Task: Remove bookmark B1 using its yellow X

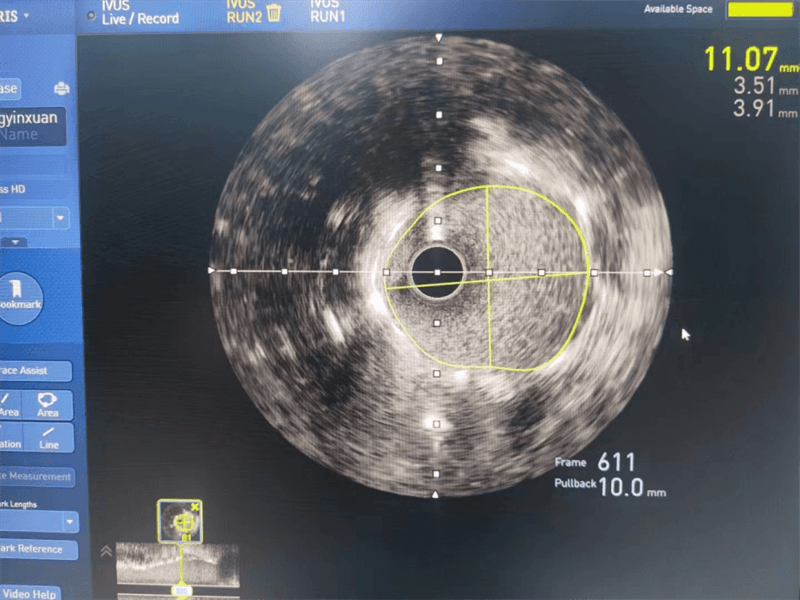Action: click(196, 507)
